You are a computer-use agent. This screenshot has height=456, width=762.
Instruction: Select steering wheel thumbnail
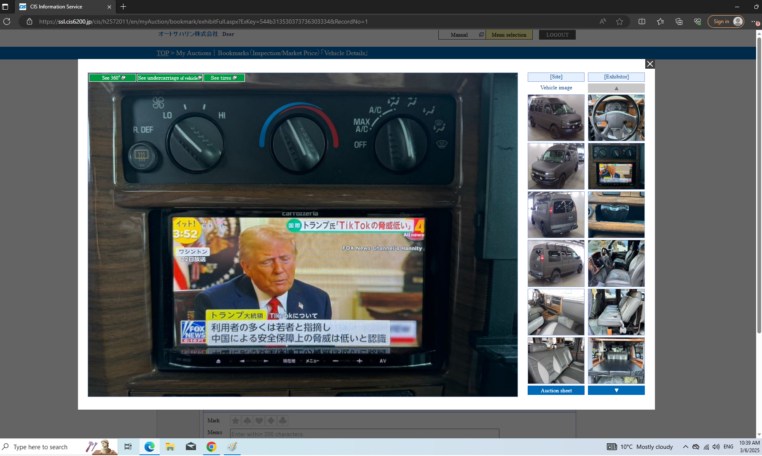pos(616,118)
